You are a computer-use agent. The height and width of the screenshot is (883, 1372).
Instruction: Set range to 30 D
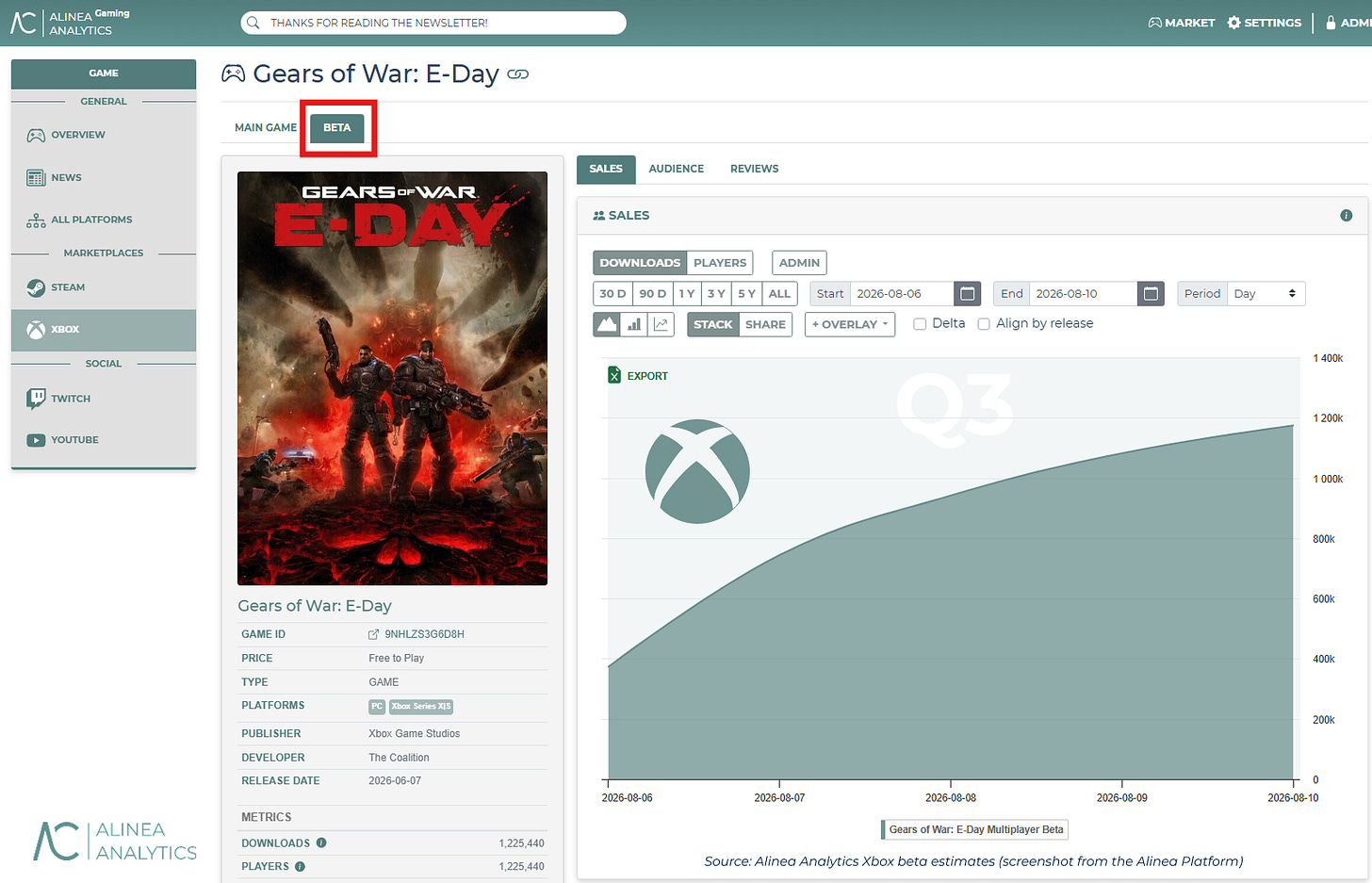[x=612, y=294]
